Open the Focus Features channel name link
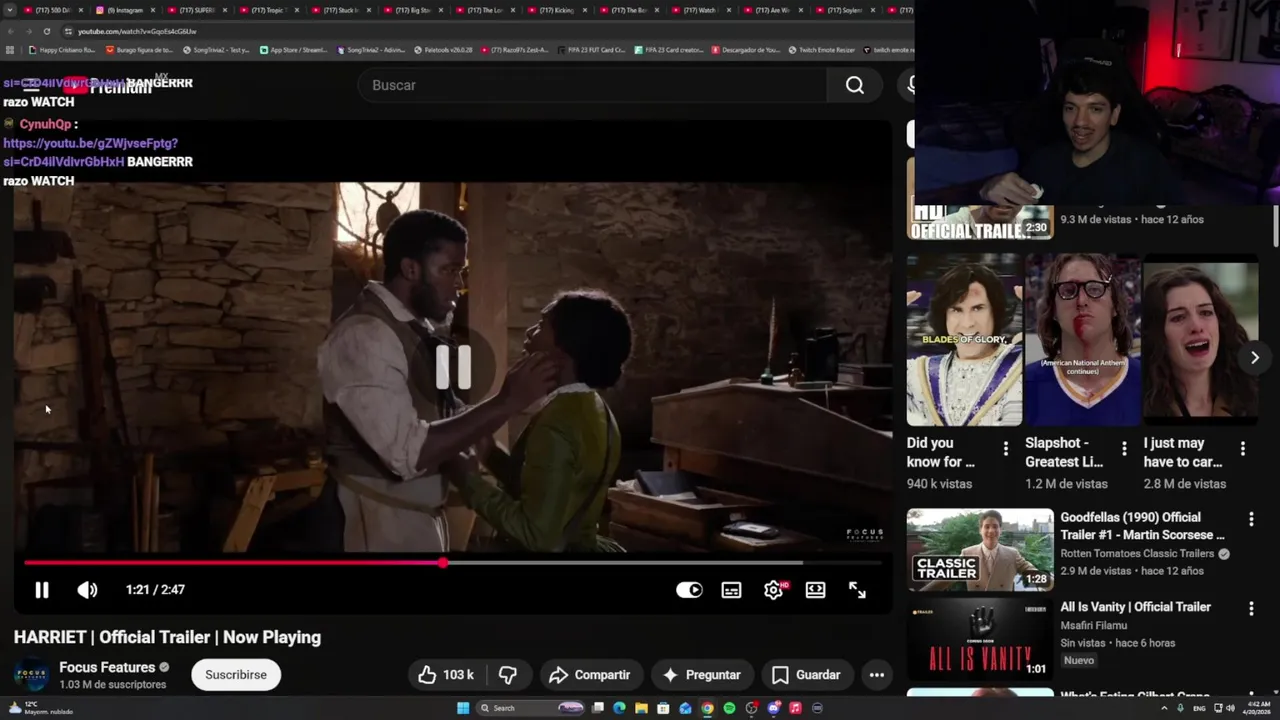The image size is (1280, 720). click(x=107, y=667)
